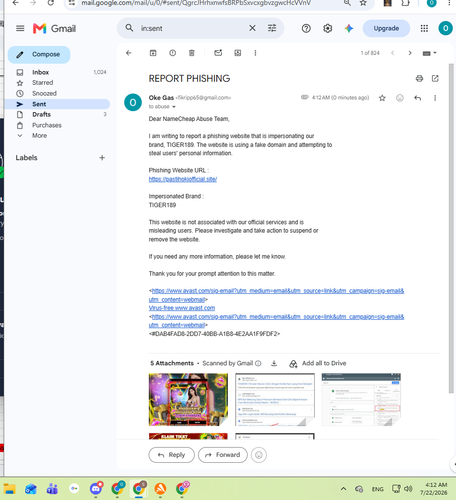Open Gmail Settings gear

328,28
